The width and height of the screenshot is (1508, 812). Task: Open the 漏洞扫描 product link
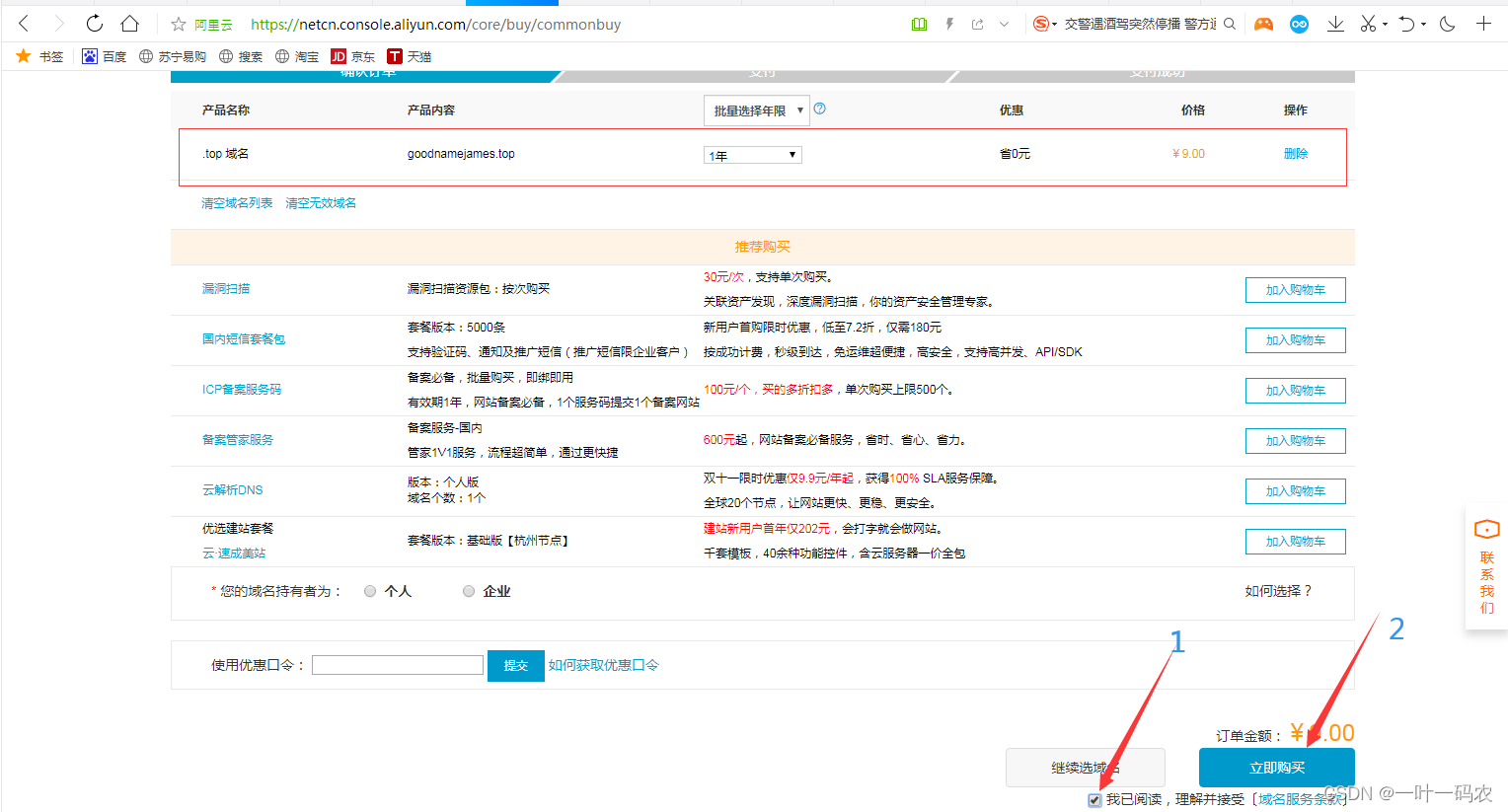226,289
